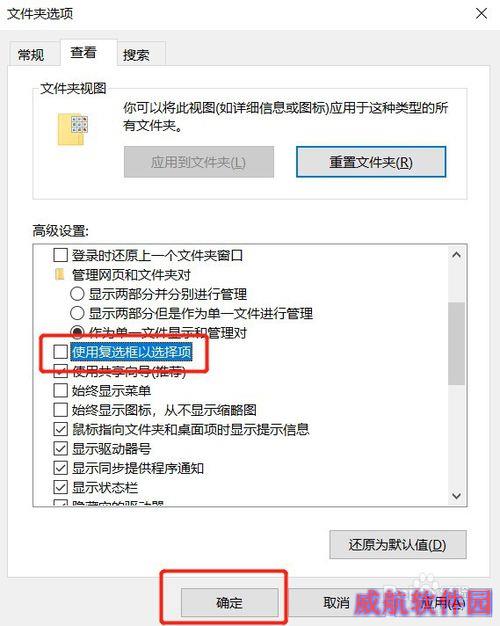500x626 pixels.
Task: Select 显示两部分并分别进行管理 radio button
Action: pos(77,294)
